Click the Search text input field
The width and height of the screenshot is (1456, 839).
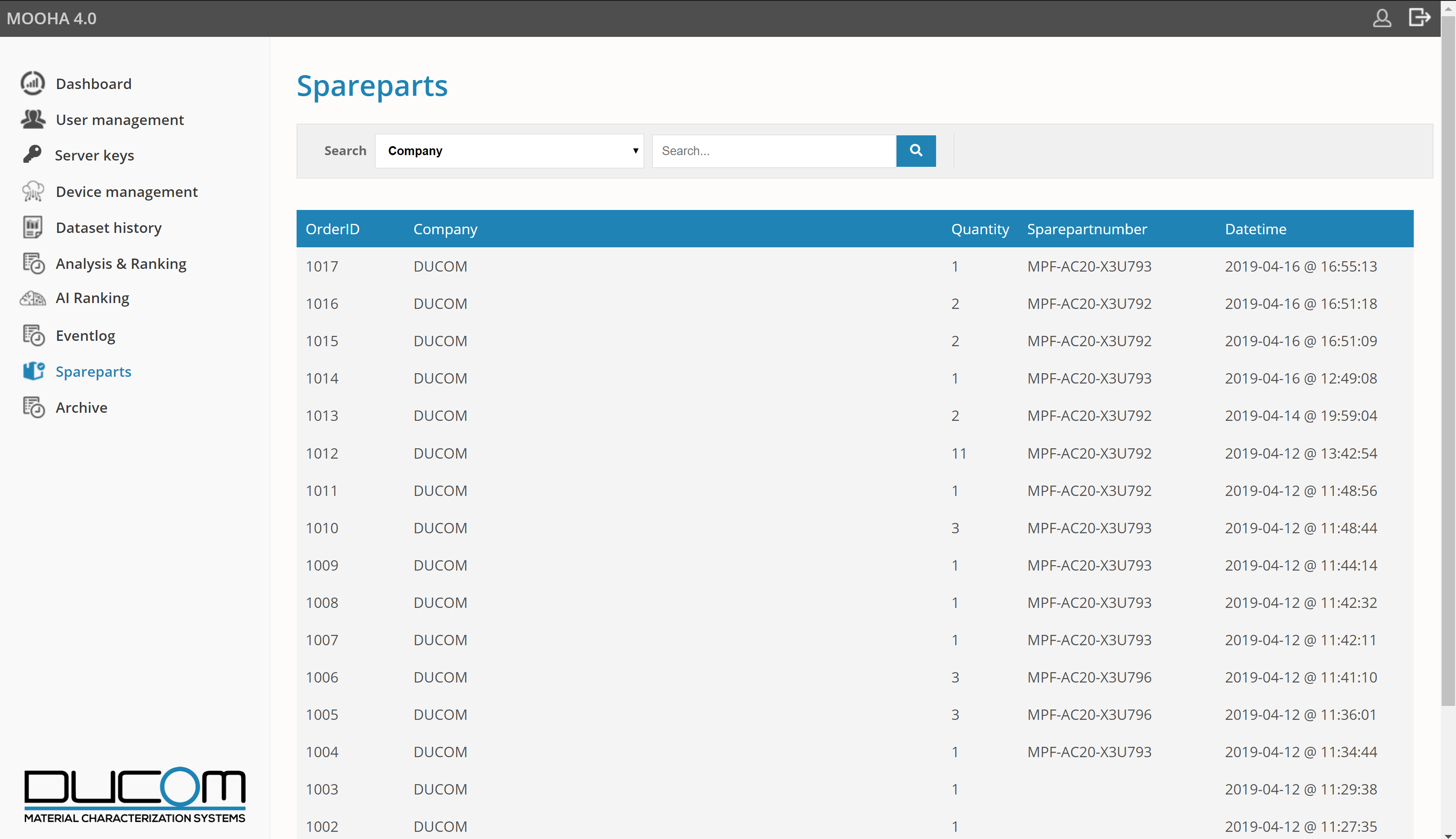coord(773,151)
